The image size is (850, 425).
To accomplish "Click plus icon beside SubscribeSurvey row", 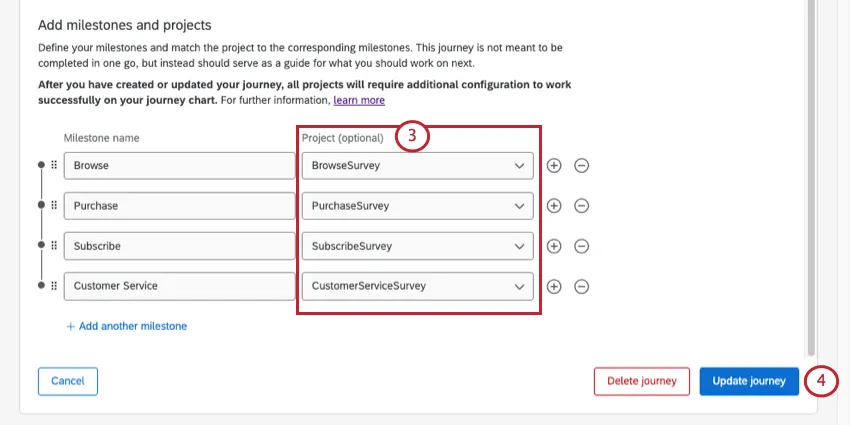I will [554, 246].
